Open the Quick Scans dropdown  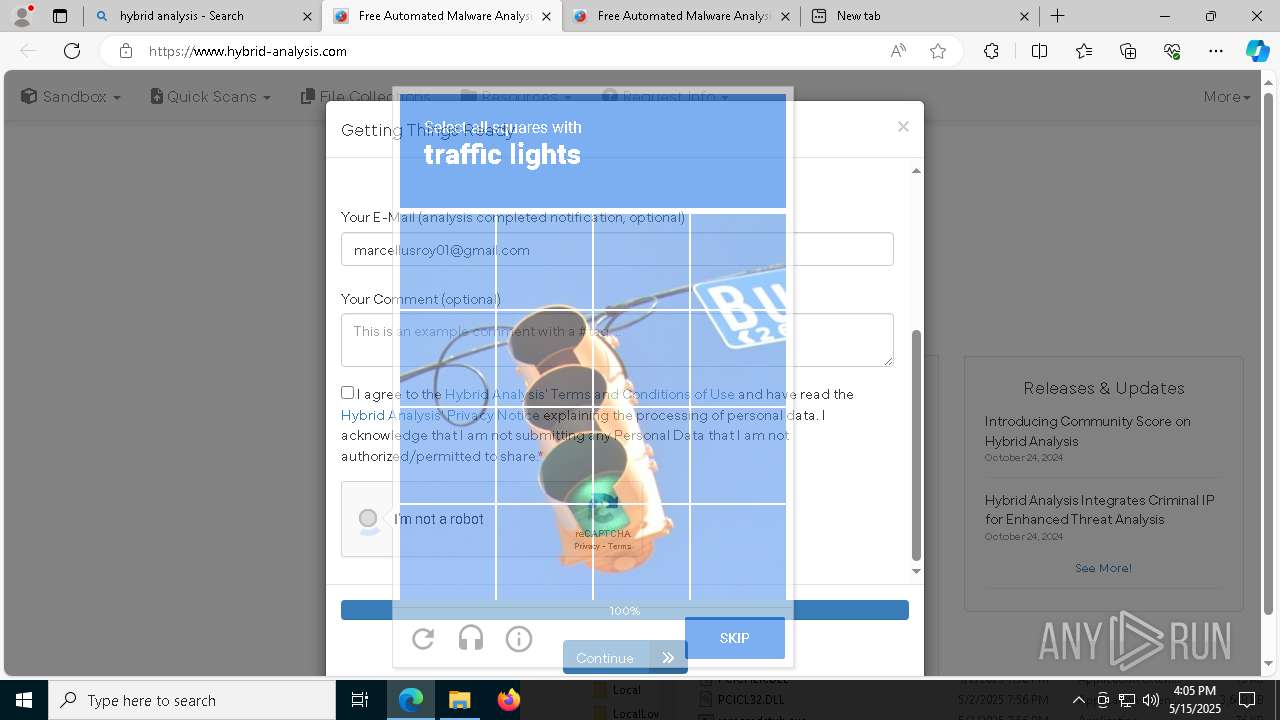[x=211, y=97]
